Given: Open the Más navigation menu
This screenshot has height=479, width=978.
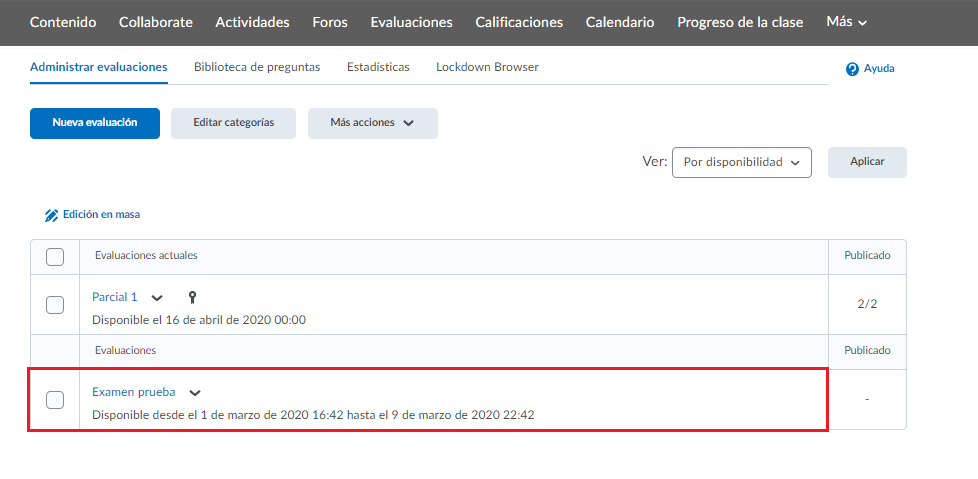Looking at the screenshot, I should click(x=846, y=22).
